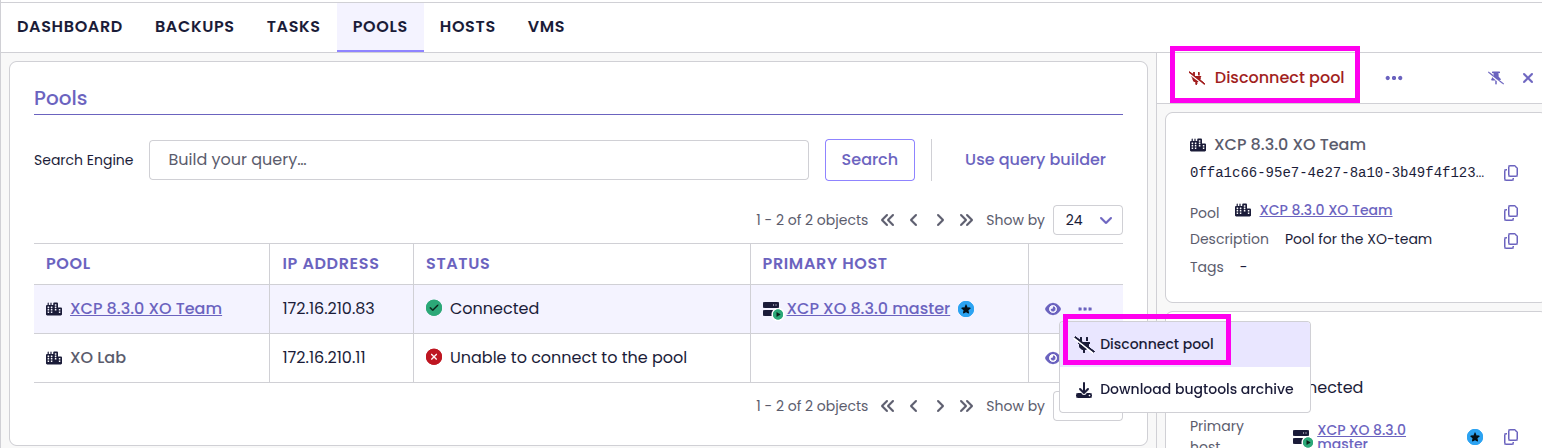1542x448 pixels.
Task: Go to the TASKS tab
Action: pyautogui.click(x=293, y=27)
